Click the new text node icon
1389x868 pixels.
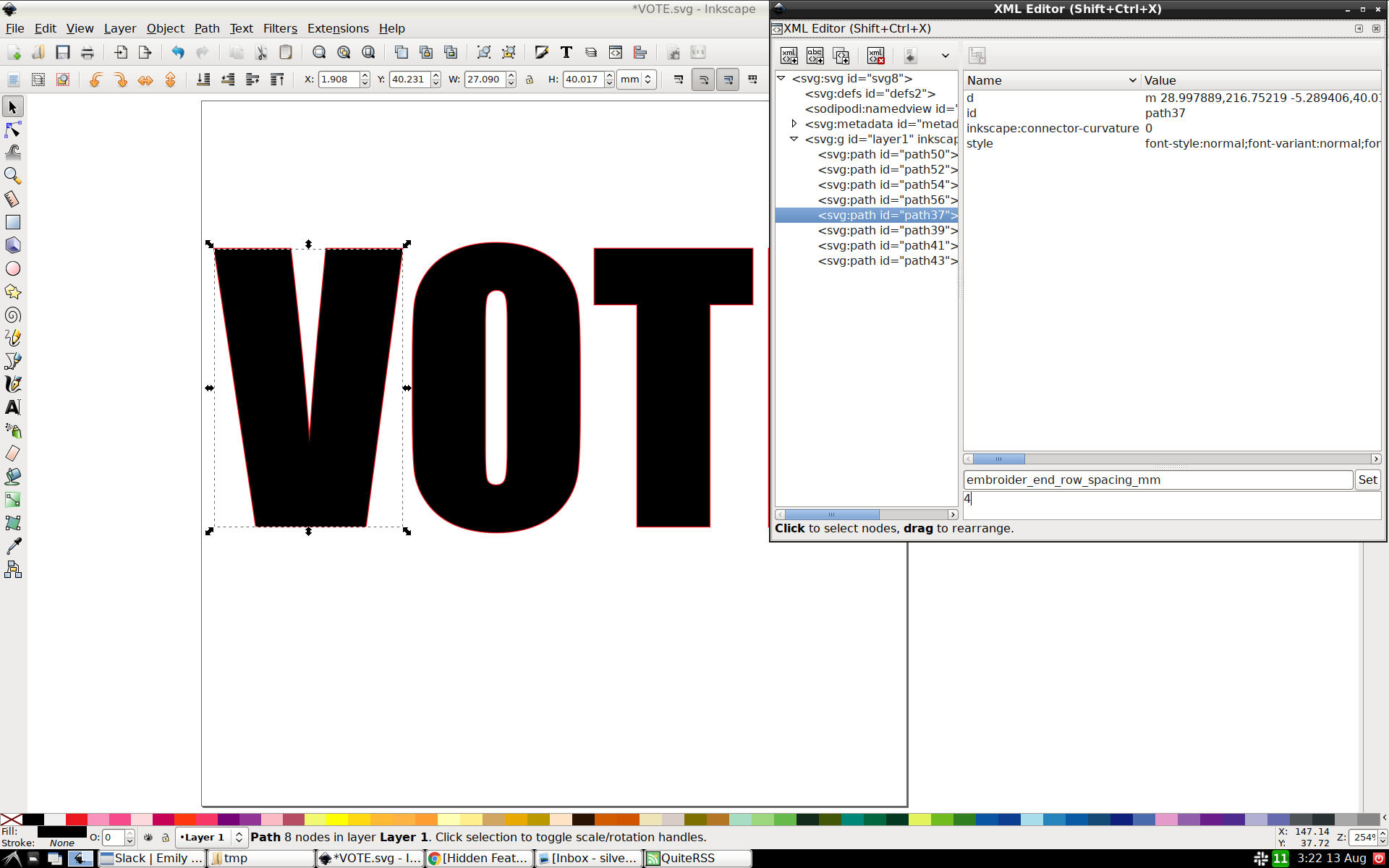coord(815,56)
